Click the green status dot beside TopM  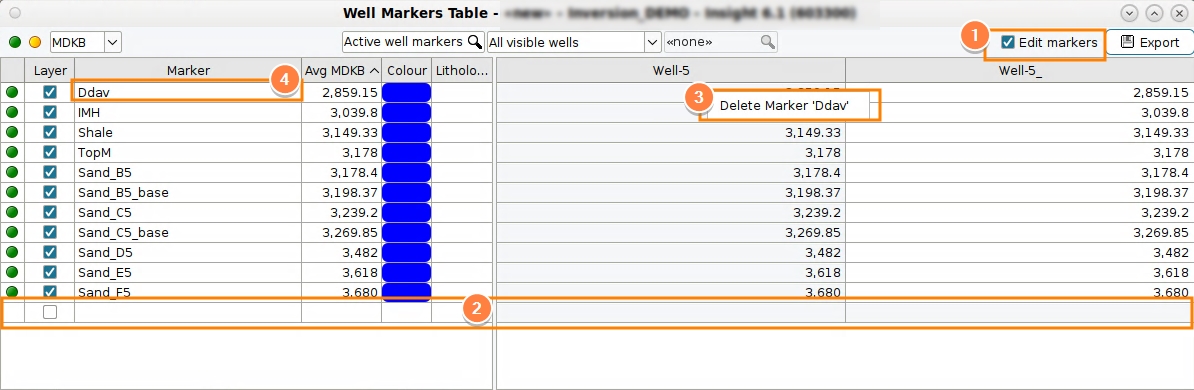point(11,152)
